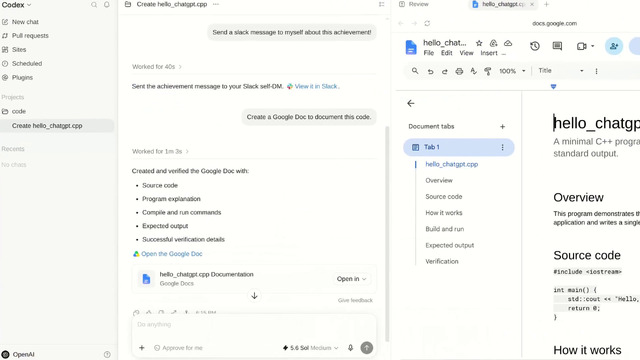Open the comments icon in Docs
Image resolution: width=640 pixels, height=360 pixels.
point(557,46)
